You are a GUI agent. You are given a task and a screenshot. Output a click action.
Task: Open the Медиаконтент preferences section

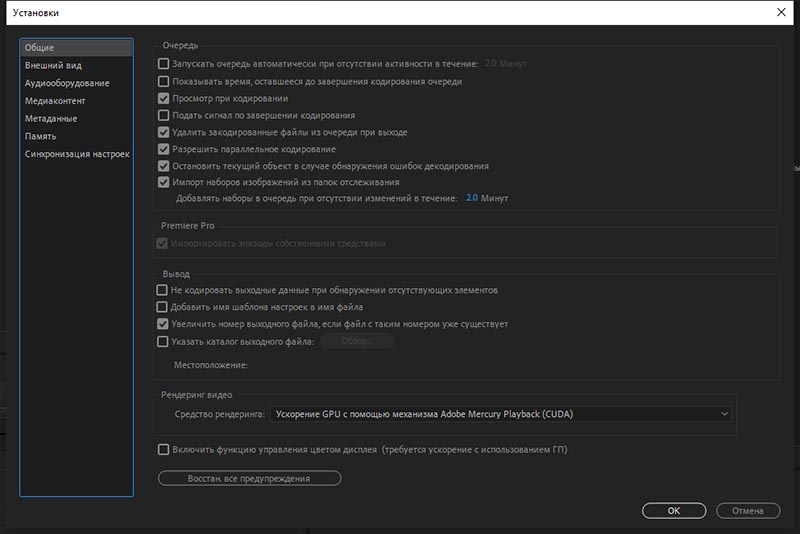pos(55,101)
